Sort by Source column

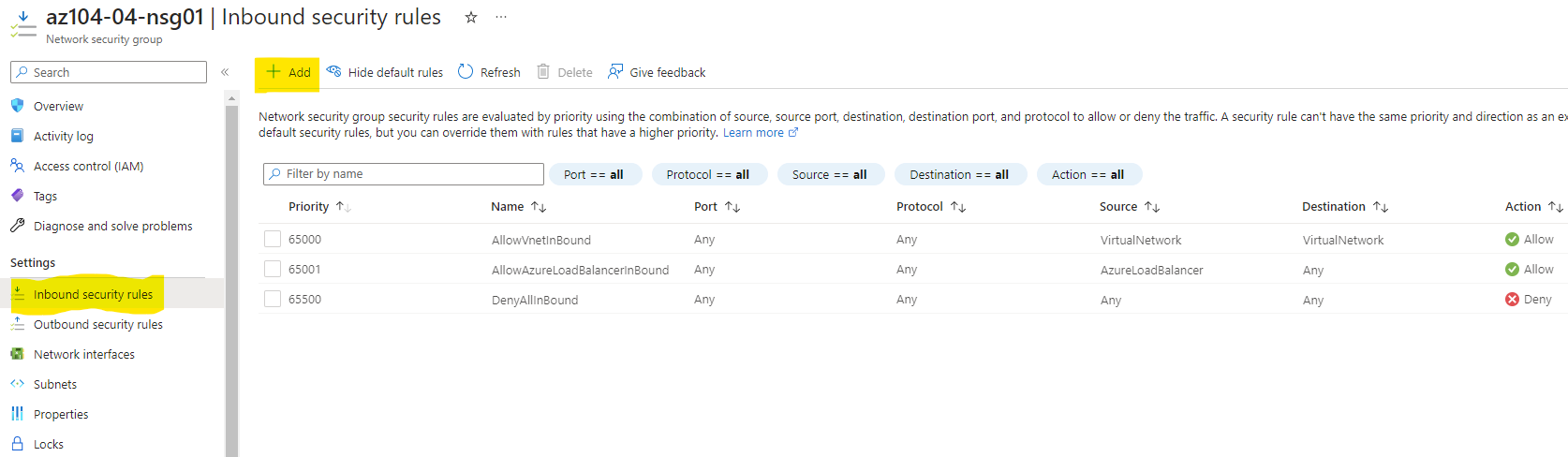point(1130,207)
